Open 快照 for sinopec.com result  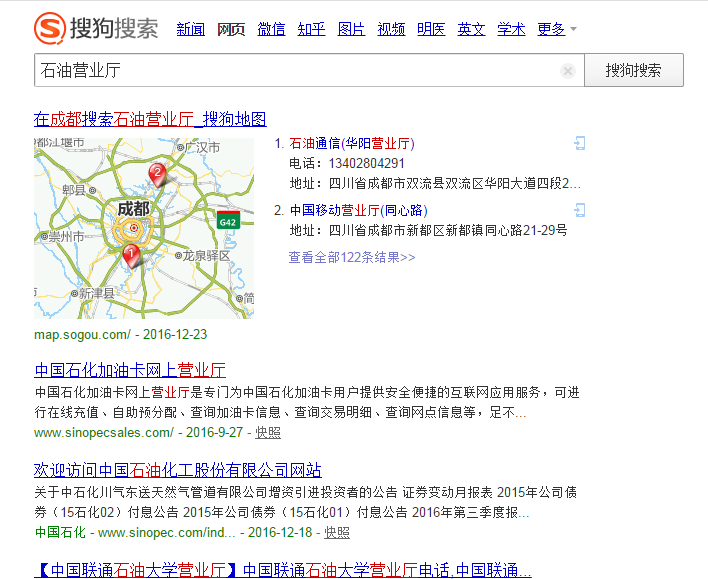[x=337, y=532]
